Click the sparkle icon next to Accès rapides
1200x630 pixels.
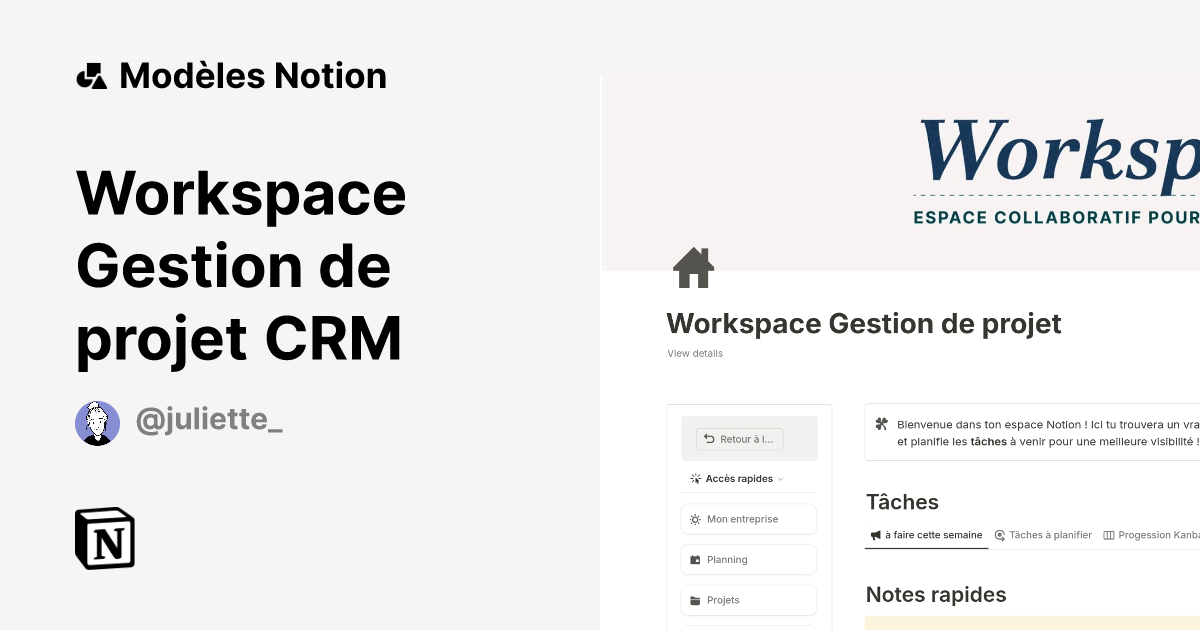[695, 478]
